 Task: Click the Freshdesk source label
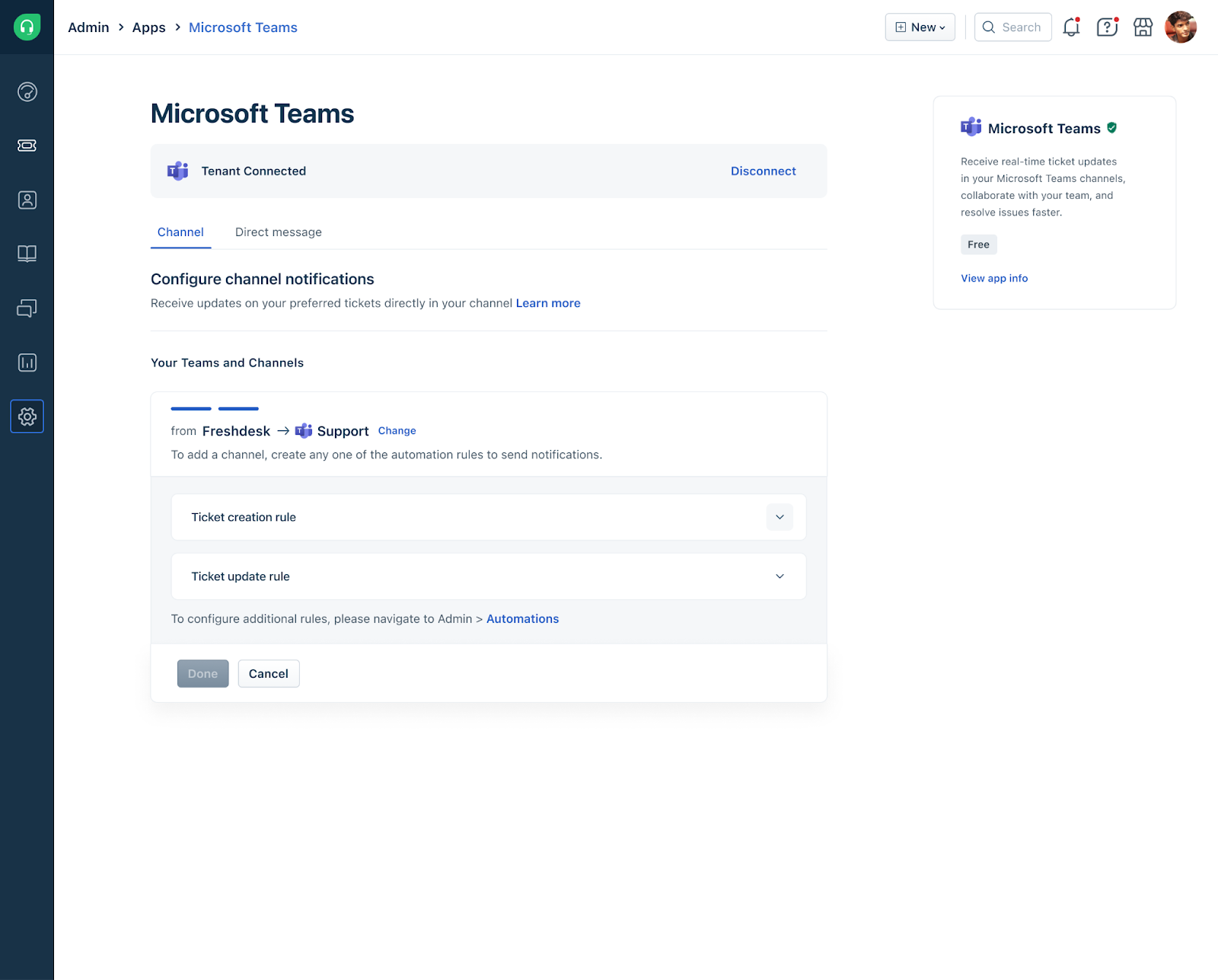236,431
